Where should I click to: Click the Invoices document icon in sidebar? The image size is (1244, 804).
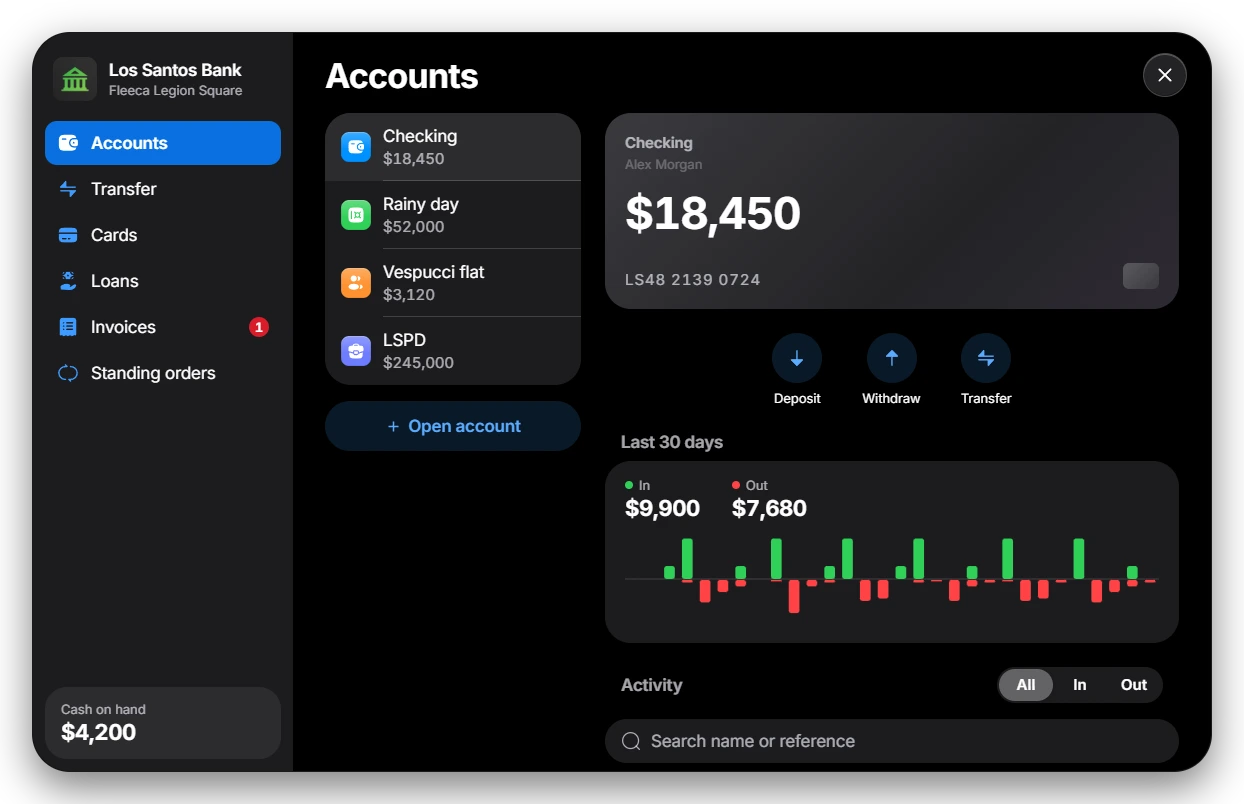[68, 327]
